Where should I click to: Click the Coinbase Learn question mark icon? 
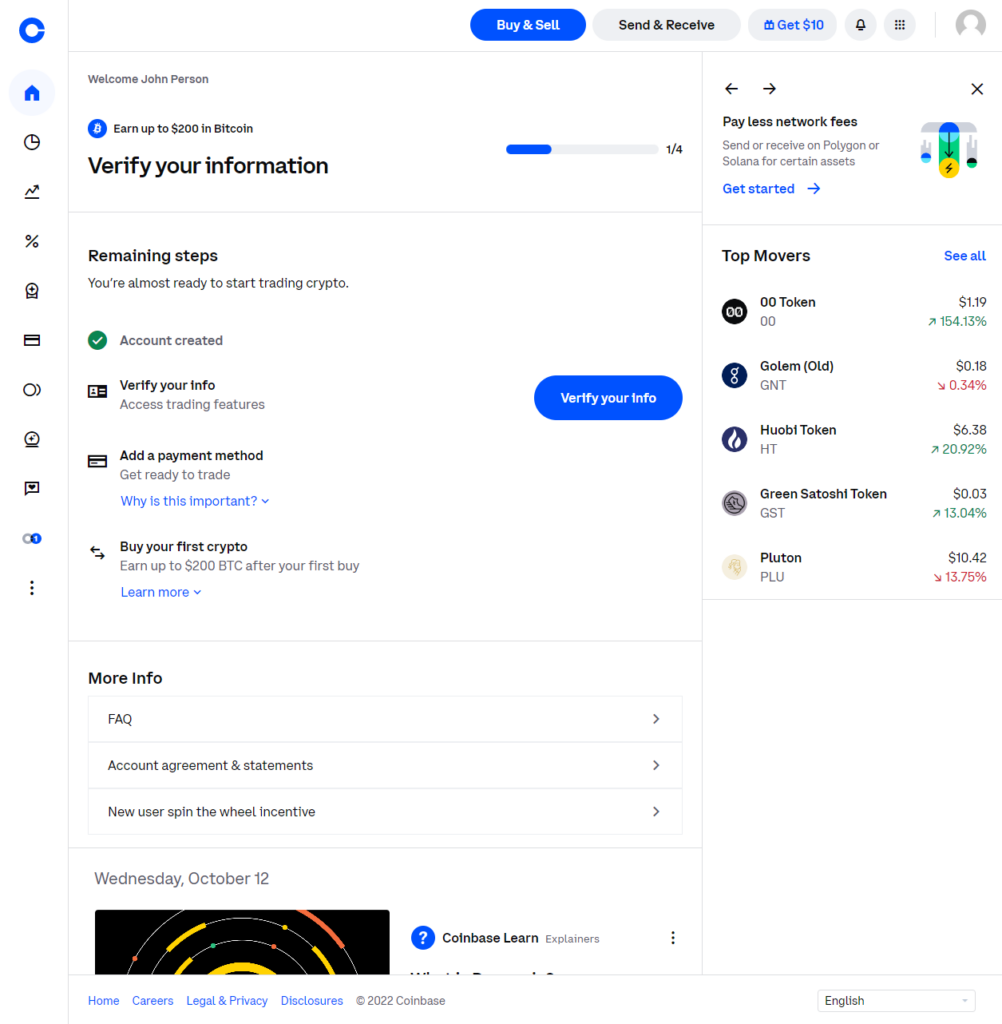point(423,938)
